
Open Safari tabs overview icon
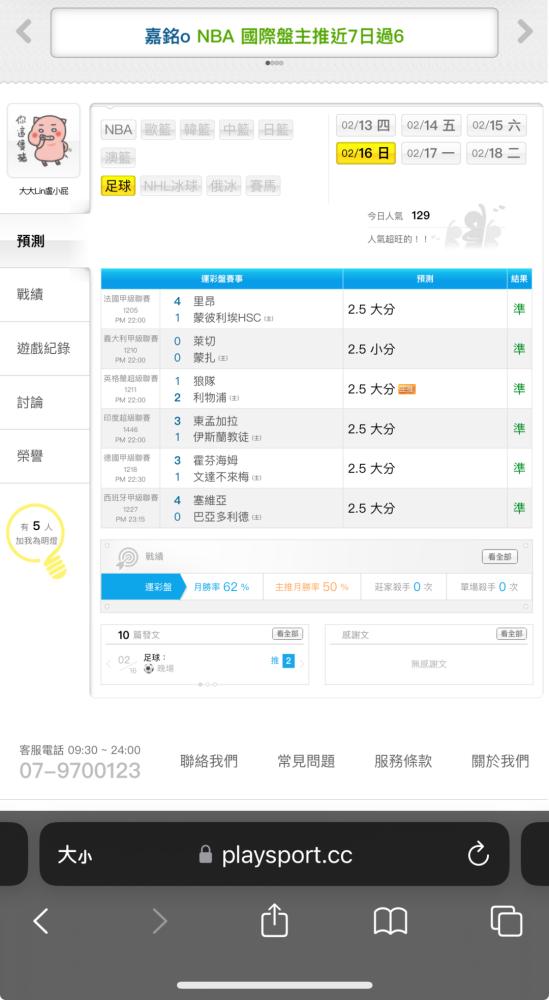click(506, 922)
